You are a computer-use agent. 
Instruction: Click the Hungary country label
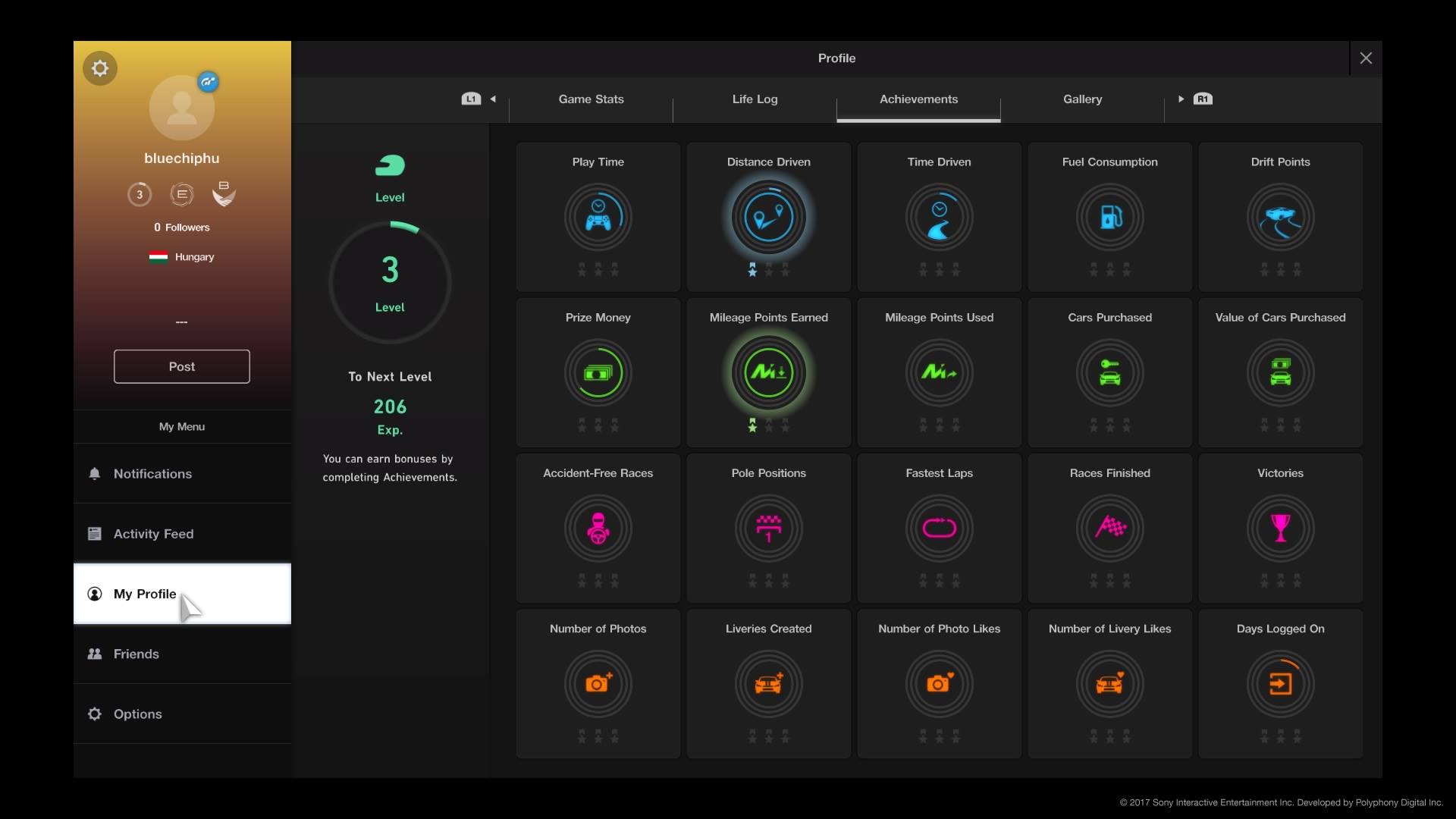point(194,257)
